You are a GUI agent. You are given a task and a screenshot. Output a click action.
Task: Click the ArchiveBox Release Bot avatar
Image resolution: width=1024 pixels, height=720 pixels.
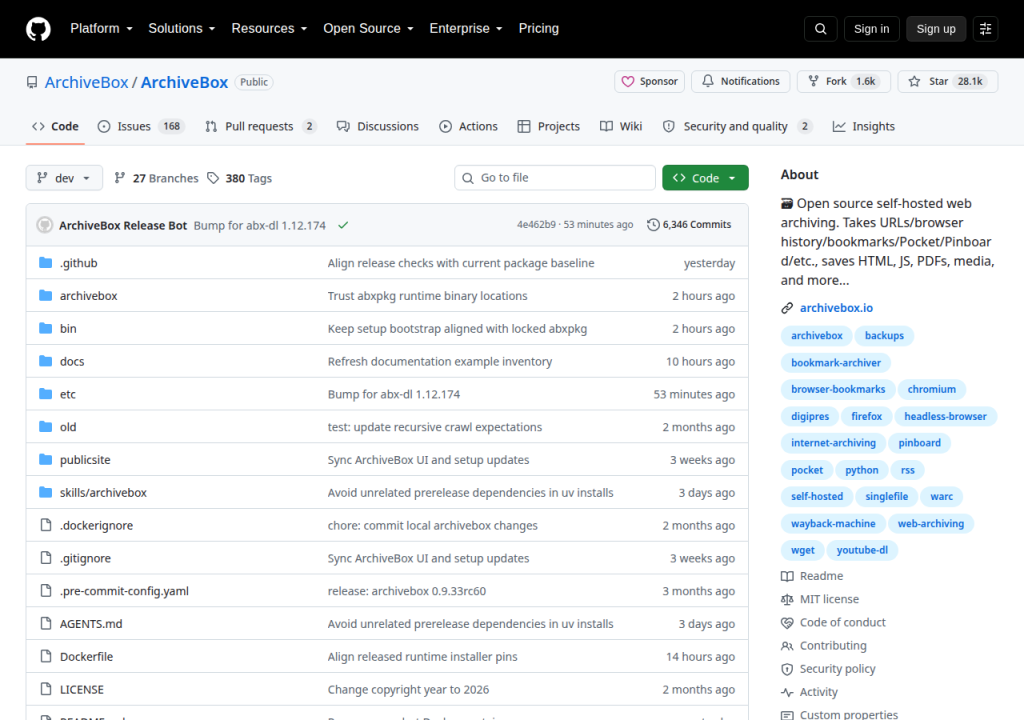click(x=44, y=225)
